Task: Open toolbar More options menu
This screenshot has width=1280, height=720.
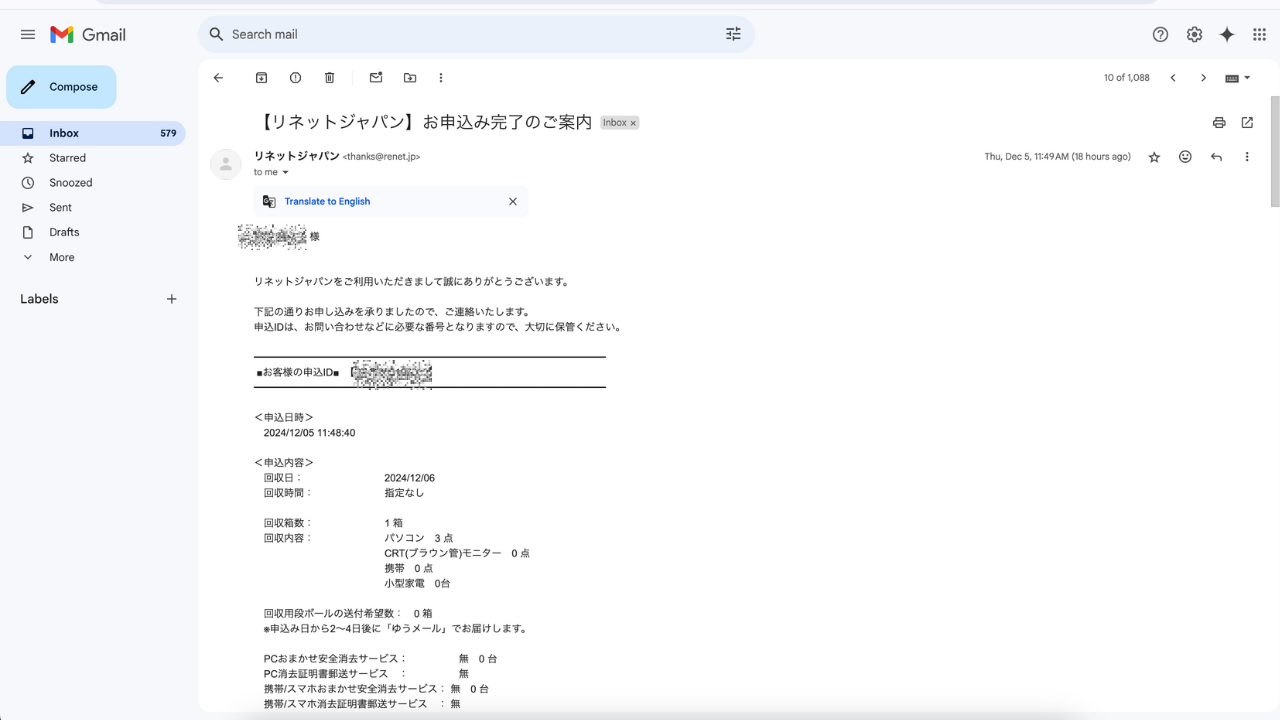Action: pos(441,78)
